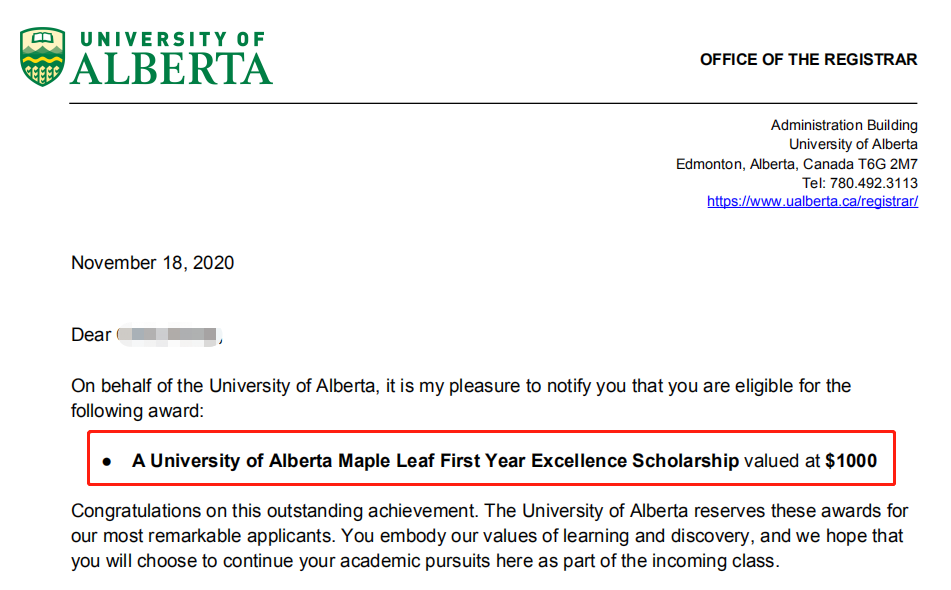The height and width of the screenshot is (590, 951).
Task: Click the "UNIVERSITY OF" text in the logo
Action: coord(172,39)
